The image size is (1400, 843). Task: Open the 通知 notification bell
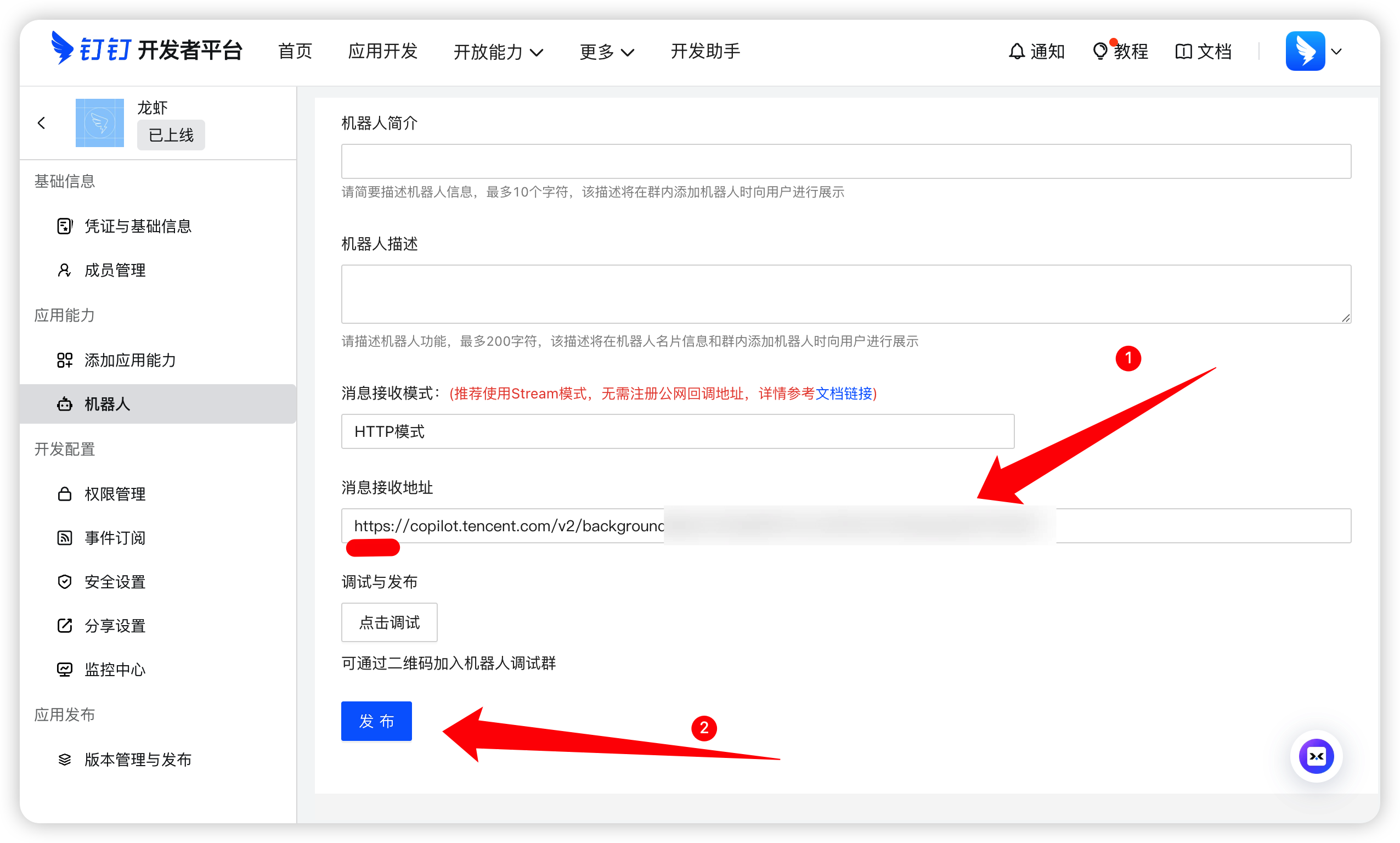[1037, 51]
